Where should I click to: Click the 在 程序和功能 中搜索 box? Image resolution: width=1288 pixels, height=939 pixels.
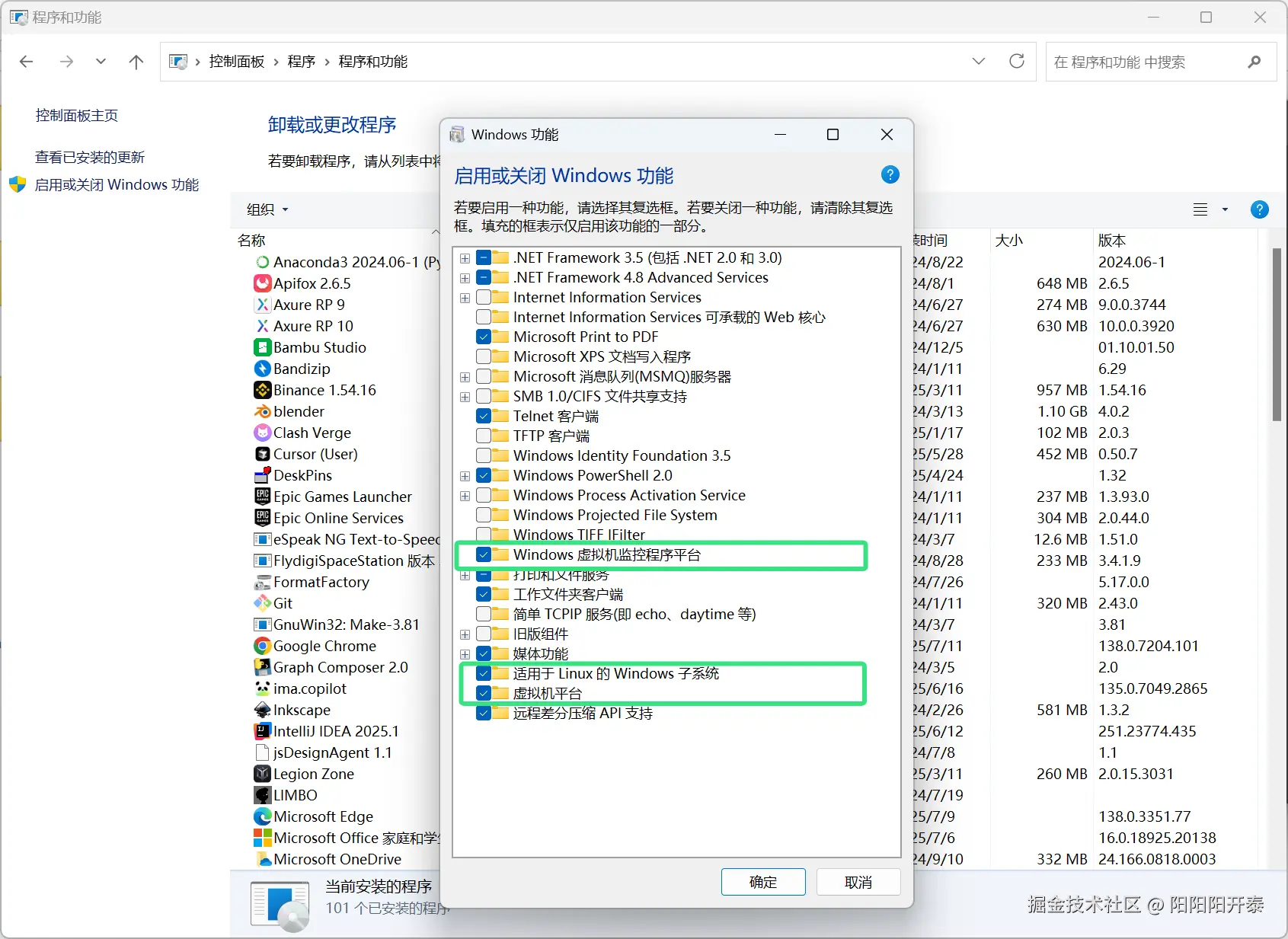[1161, 62]
